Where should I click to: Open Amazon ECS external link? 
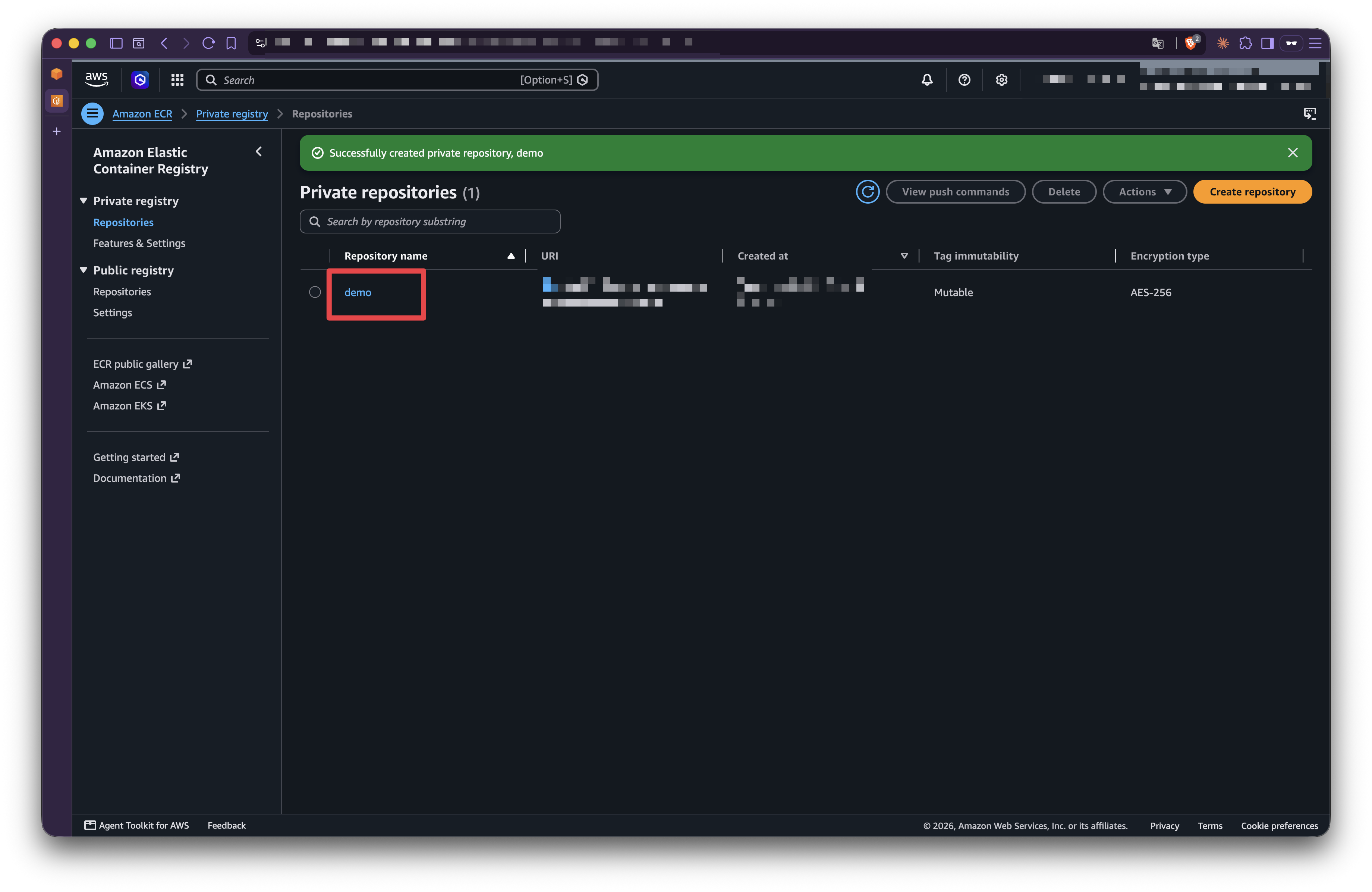130,385
